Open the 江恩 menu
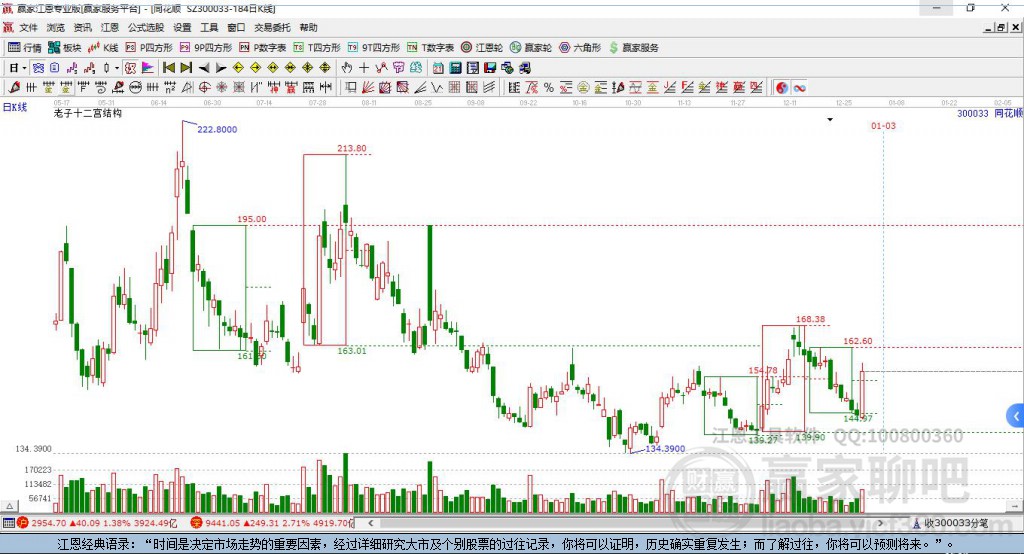 (x=110, y=27)
